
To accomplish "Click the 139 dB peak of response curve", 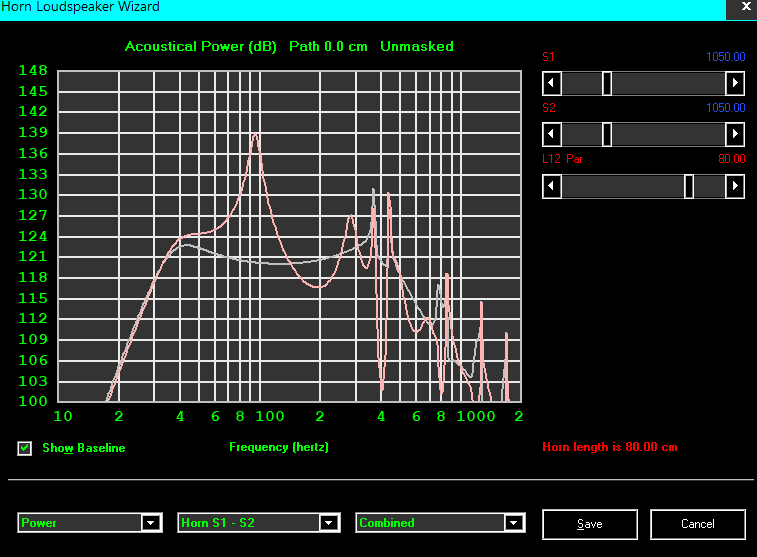I will pyautogui.click(x=255, y=135).
